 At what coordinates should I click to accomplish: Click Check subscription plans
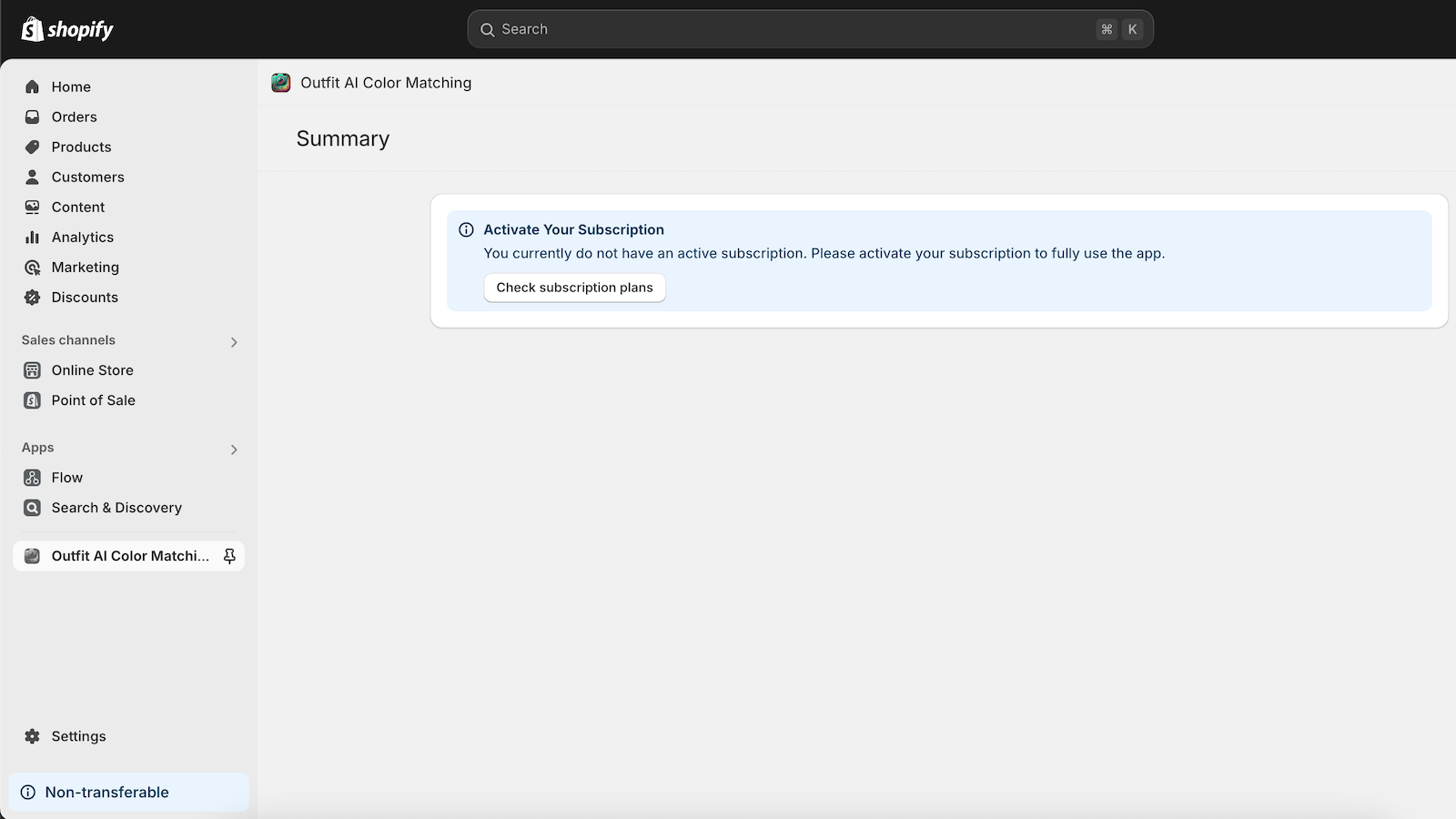pyautogui.click(x=574, y=288)
